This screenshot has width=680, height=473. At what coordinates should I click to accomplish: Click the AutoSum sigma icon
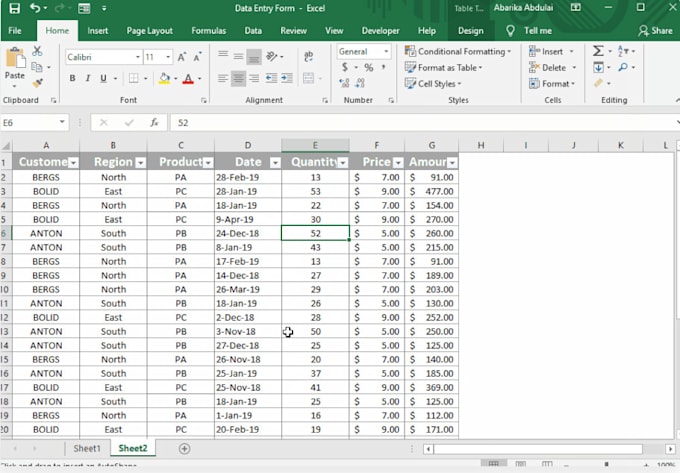coord(598,51)
